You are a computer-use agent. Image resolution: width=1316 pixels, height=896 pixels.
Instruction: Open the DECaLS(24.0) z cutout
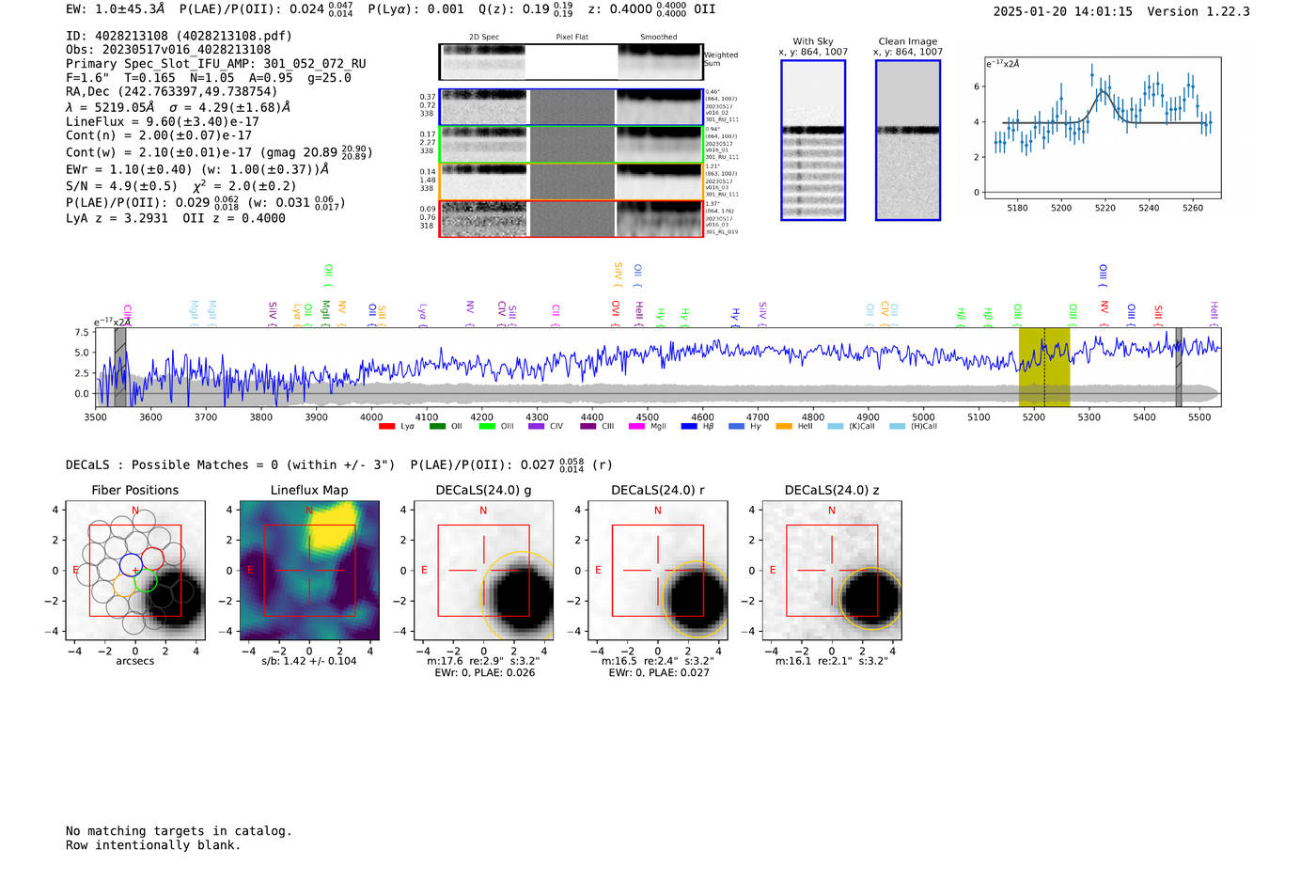pos(832,571)
